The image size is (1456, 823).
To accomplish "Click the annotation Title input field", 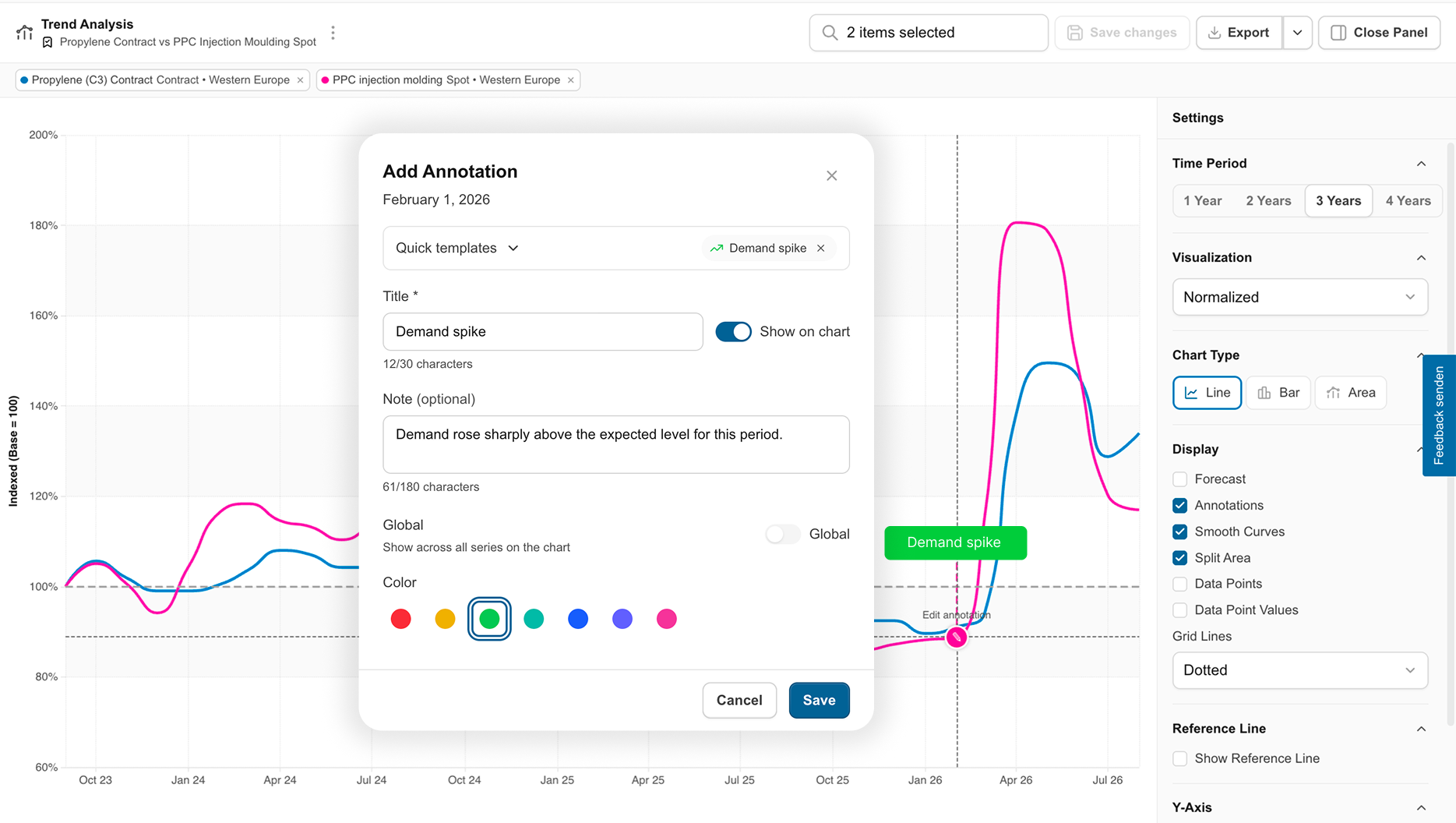I will pyautogui.click(x=543, y=332).
